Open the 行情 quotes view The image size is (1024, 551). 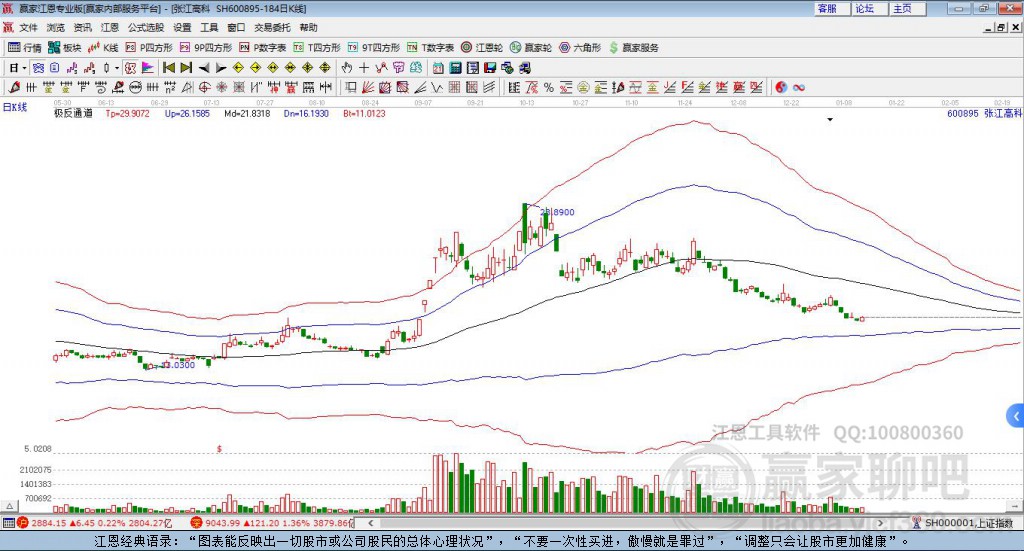coord(25,48)
